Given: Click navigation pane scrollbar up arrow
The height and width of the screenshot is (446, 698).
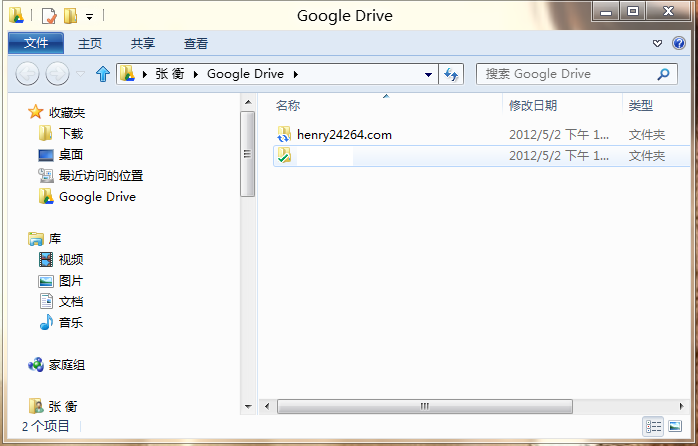Looking at the screenshot, I should click(x=248, y=102).
